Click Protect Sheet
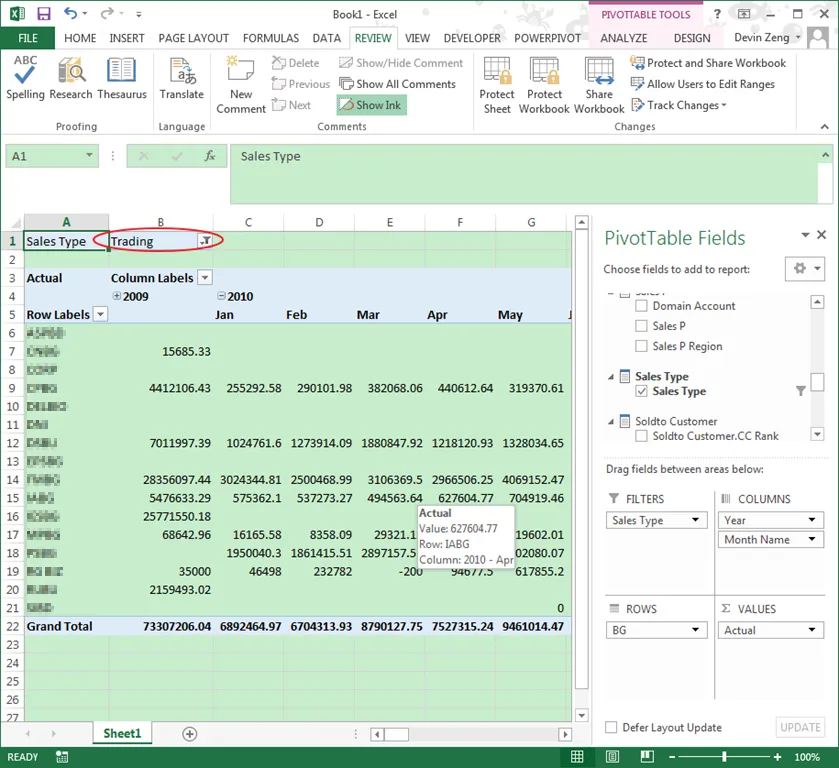The width and height of the screenshot is (839, 768). point(497,85)
